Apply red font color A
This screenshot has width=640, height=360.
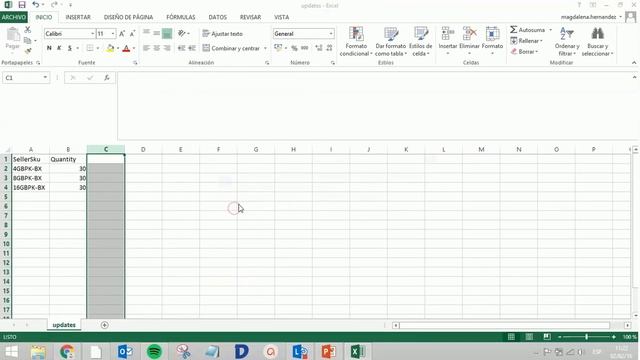(126, 48)
